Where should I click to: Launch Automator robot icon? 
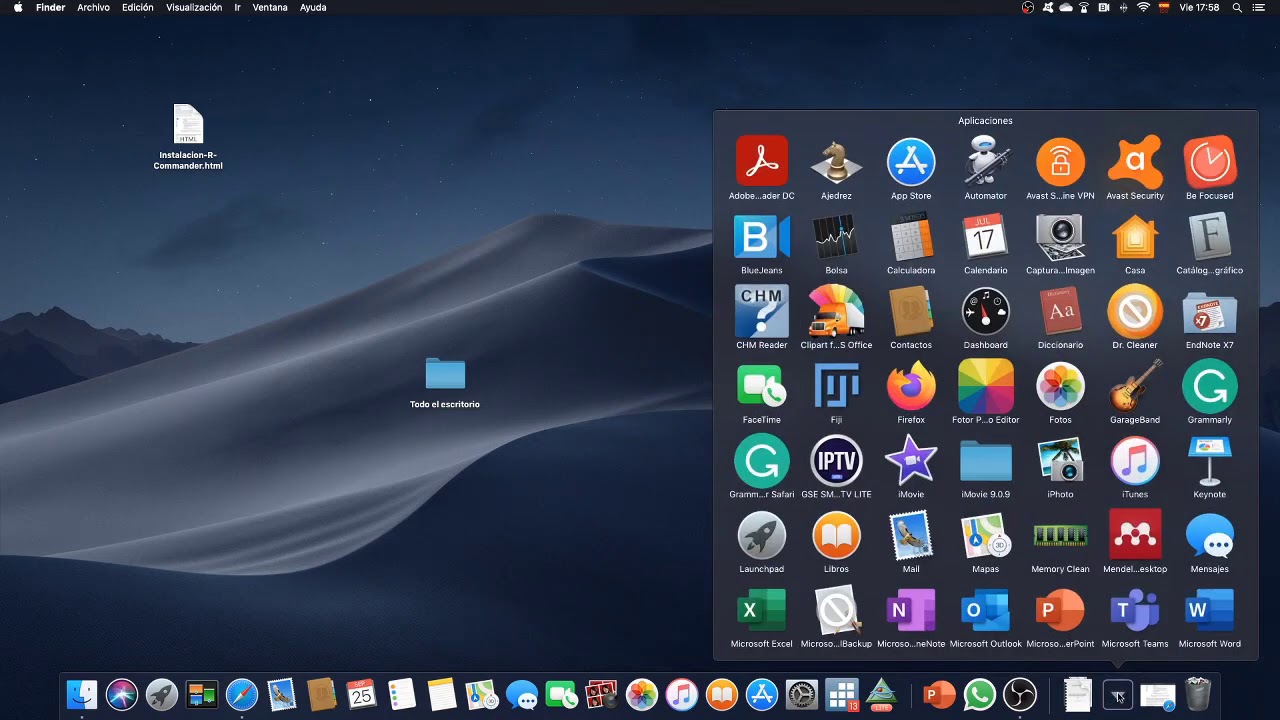click(986, 161)
